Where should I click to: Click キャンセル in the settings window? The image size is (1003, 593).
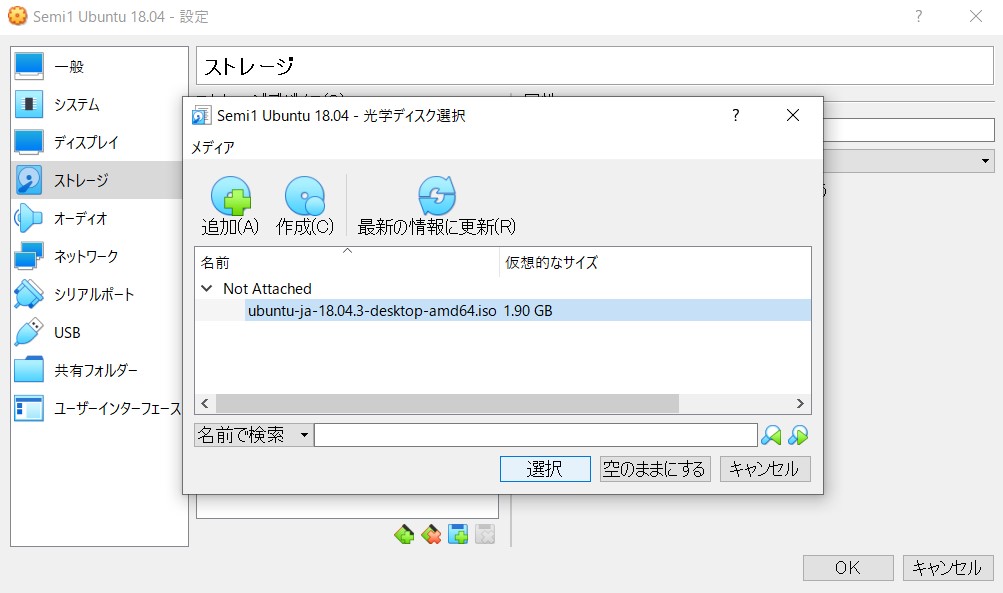pyautogui.click(x=948, y=567)
